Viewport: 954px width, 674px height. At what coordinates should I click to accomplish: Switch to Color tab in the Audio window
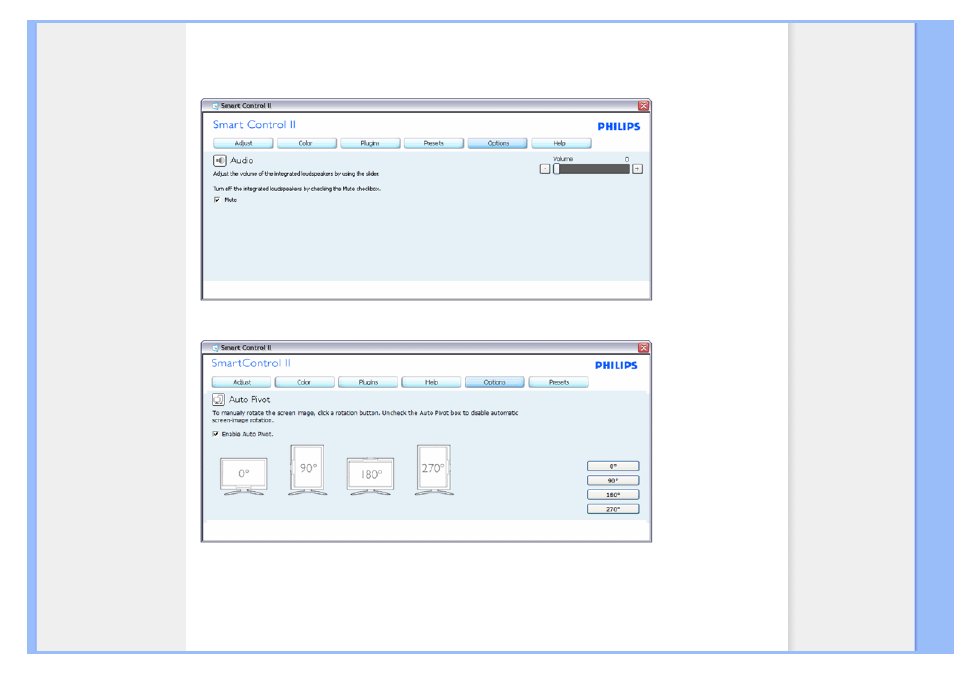pyautogui.click(x=305, y=143)
